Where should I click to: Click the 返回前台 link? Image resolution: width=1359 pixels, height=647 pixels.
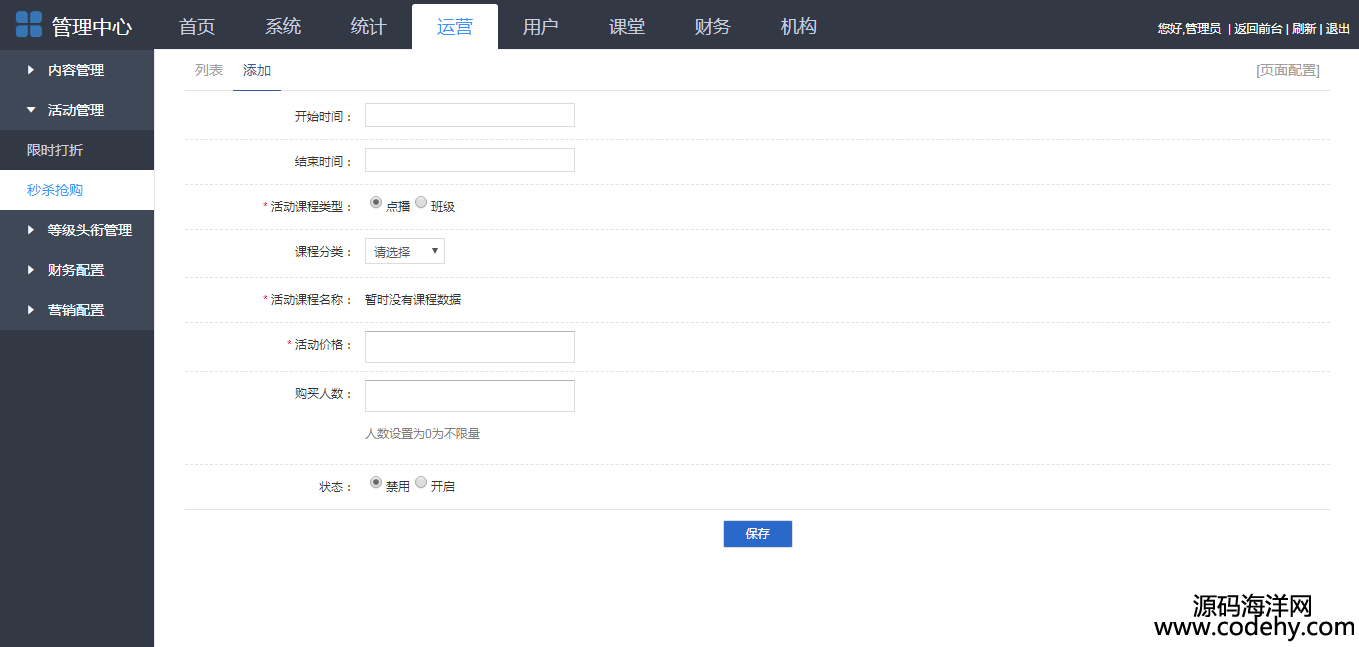click(x=1258, y=29)
